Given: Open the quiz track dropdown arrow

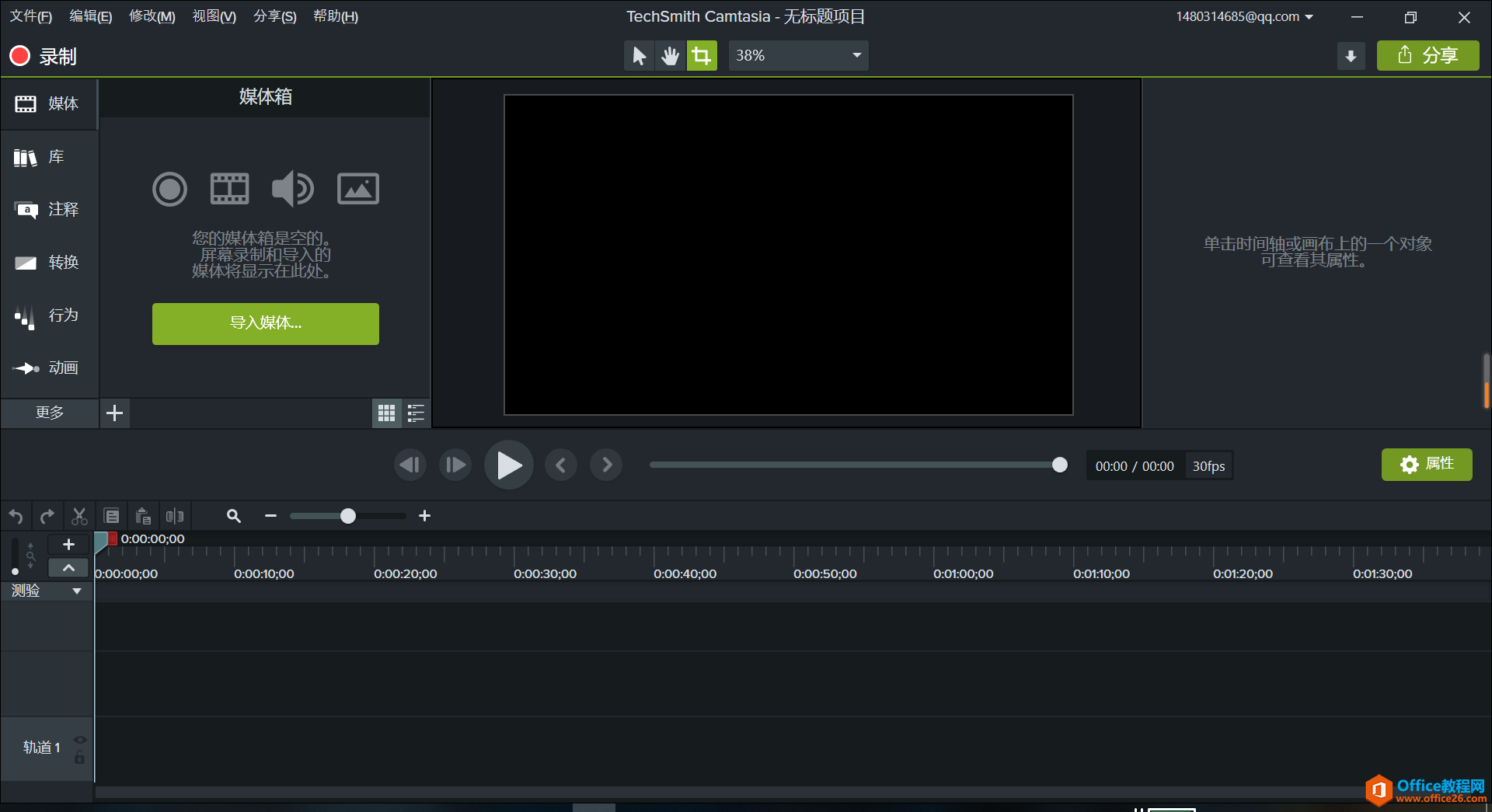Looking at the screenshot, I should coord(76,591).
